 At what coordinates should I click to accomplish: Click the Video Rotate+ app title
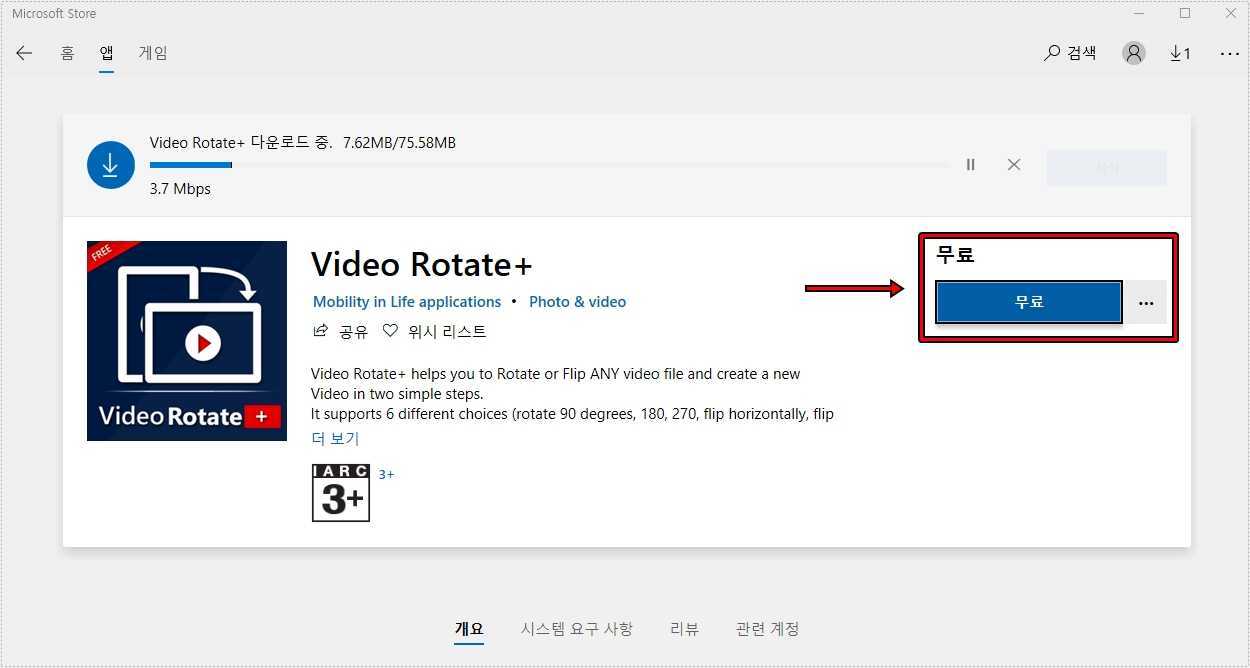pyautogui.click(x=421, y=264)
